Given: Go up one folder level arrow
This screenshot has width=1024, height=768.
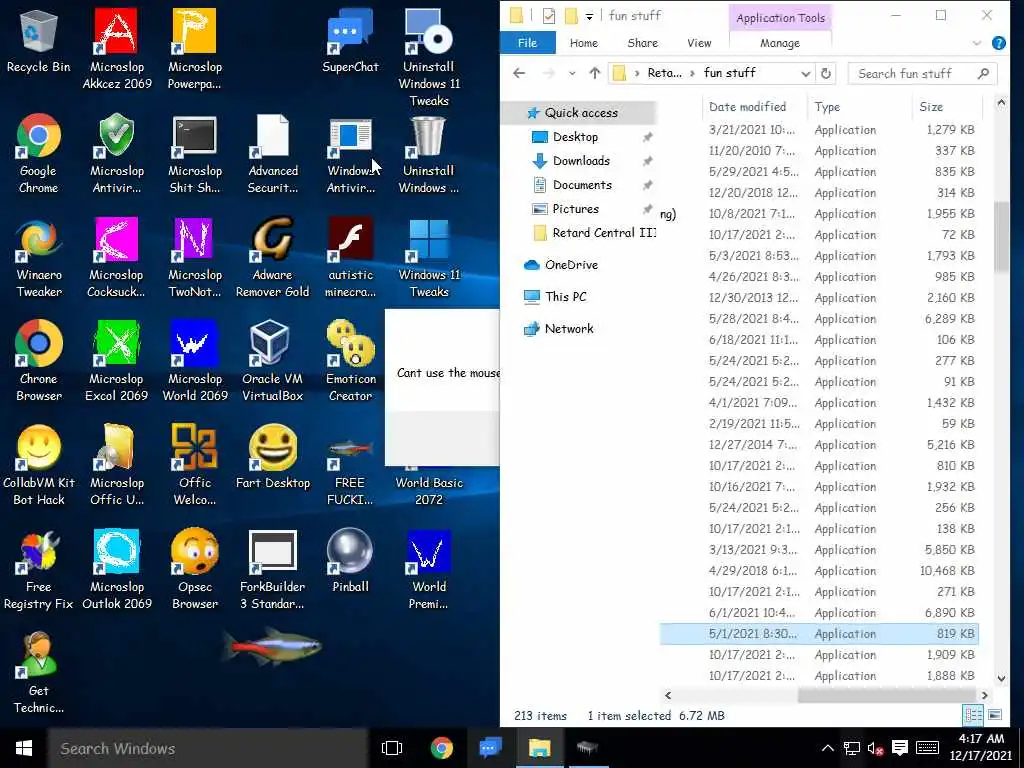Looking at the screenshot, I should coord(594,73).
